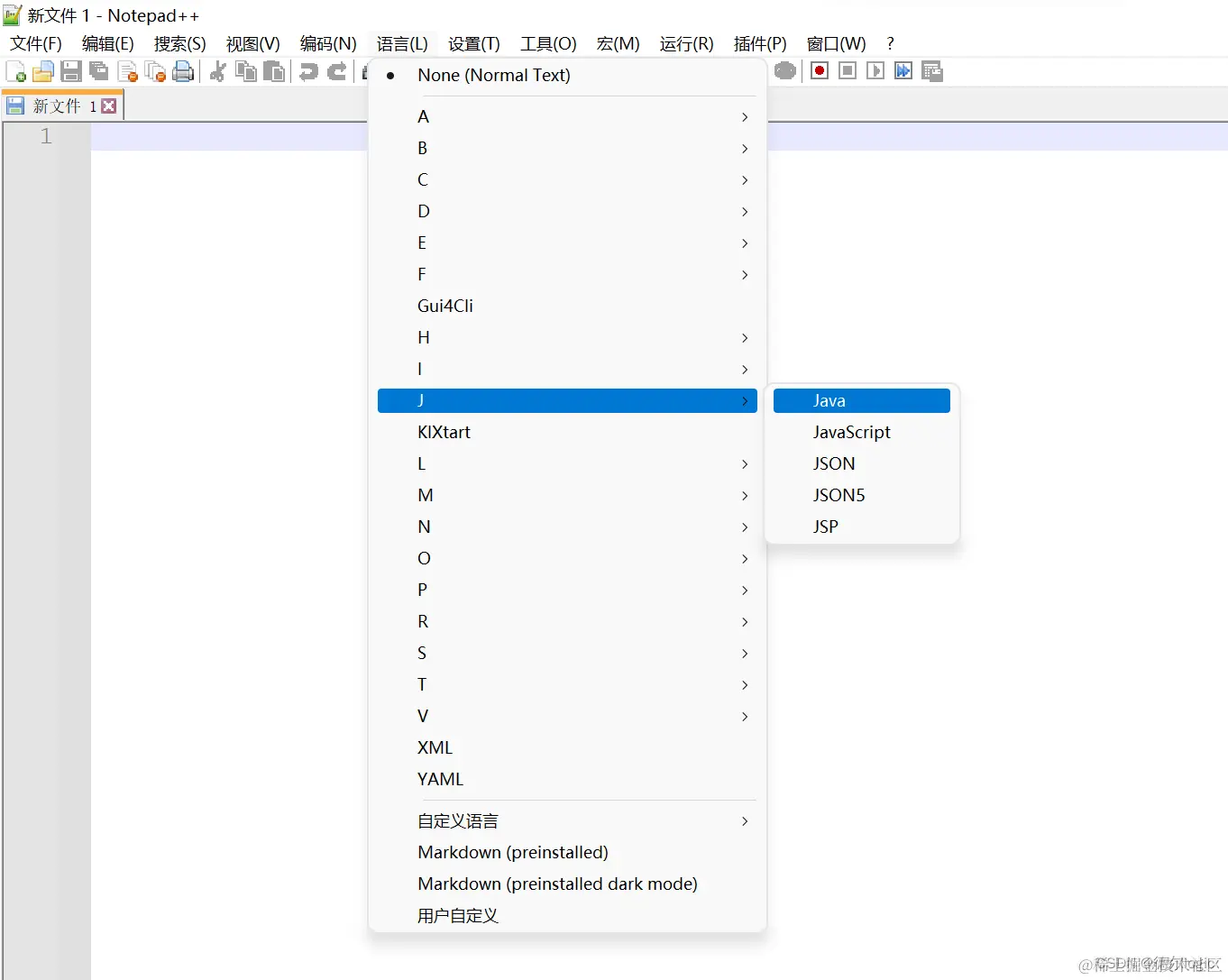
Task: Click the Copy toolbar icon
Action: click(245, 71)
